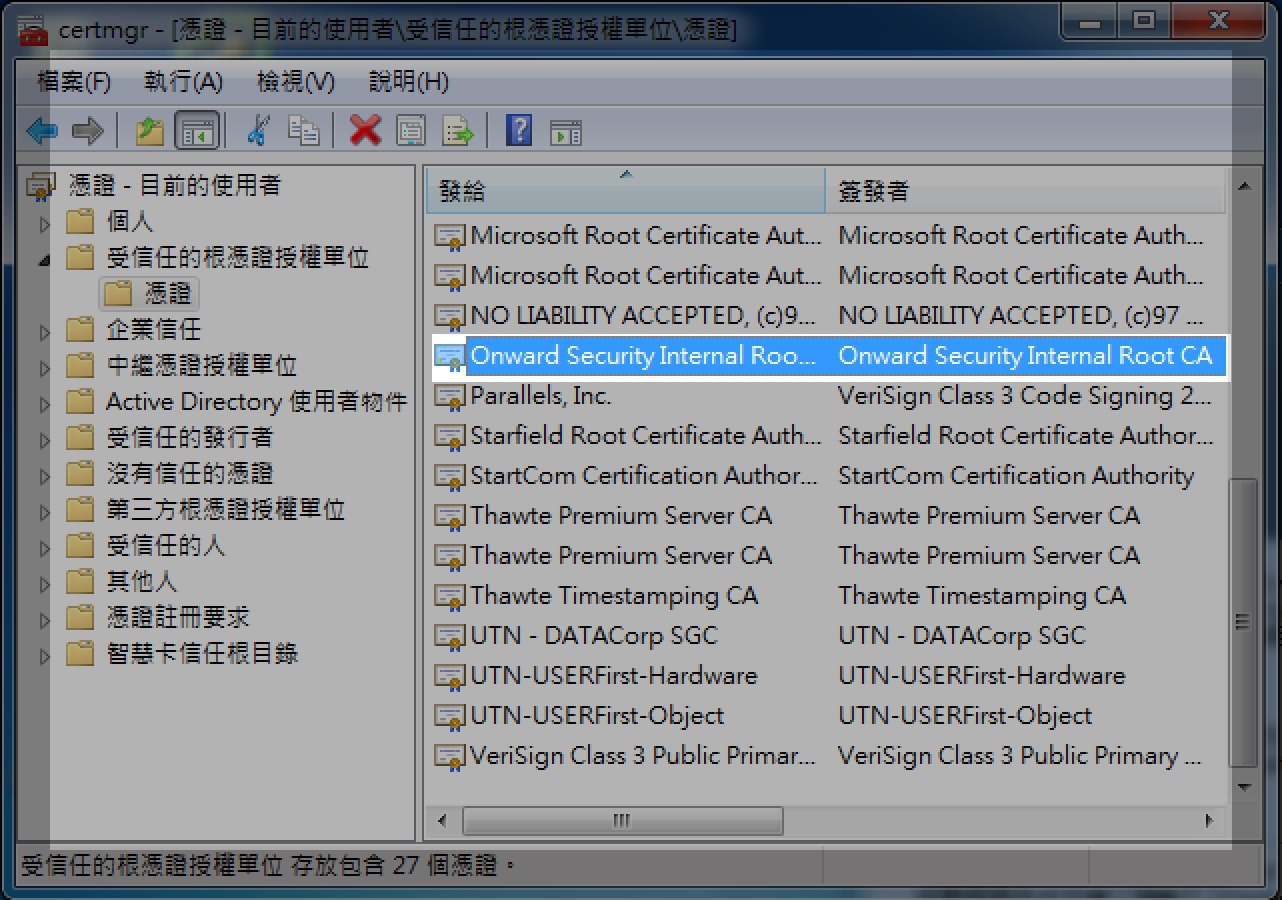Click certificate icon of UTN-USERFirst-Object row
This screenshot has height=900, width=1282.
tap(450, 717)
